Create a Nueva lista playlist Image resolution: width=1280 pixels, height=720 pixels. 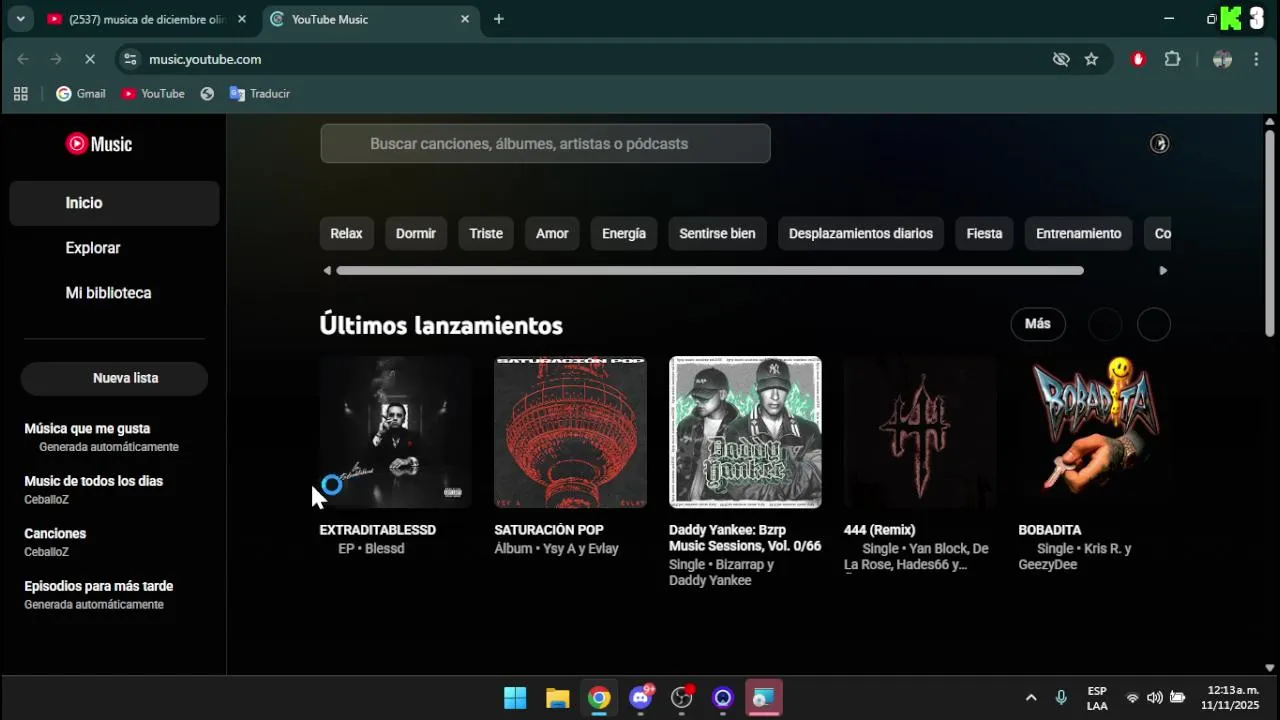tap(114, 378)
